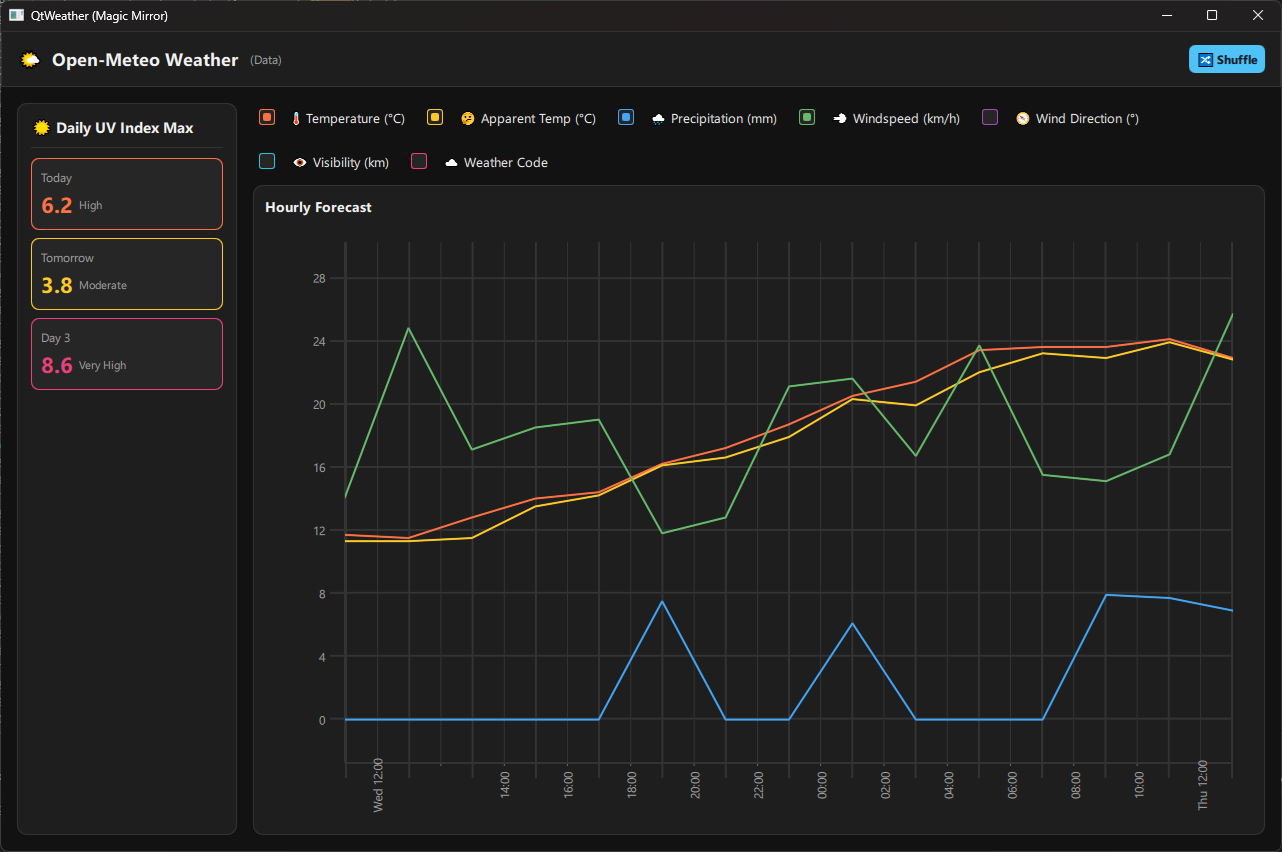Click the 6.2 UV value for Today
The height and width of the screenshot is (852, 1282).
pyautogui.click(x=57, y=206)
